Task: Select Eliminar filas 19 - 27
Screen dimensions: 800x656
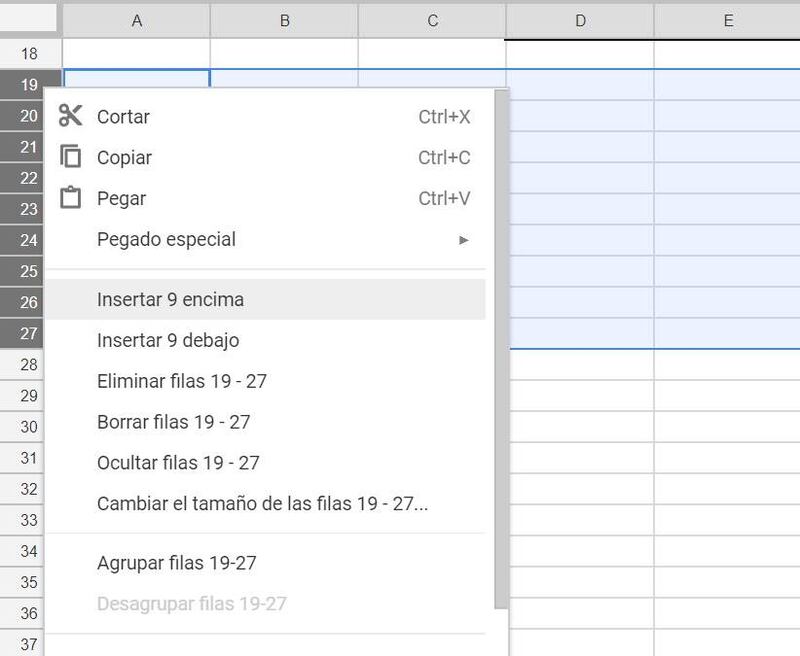Action: coord(182,381)
